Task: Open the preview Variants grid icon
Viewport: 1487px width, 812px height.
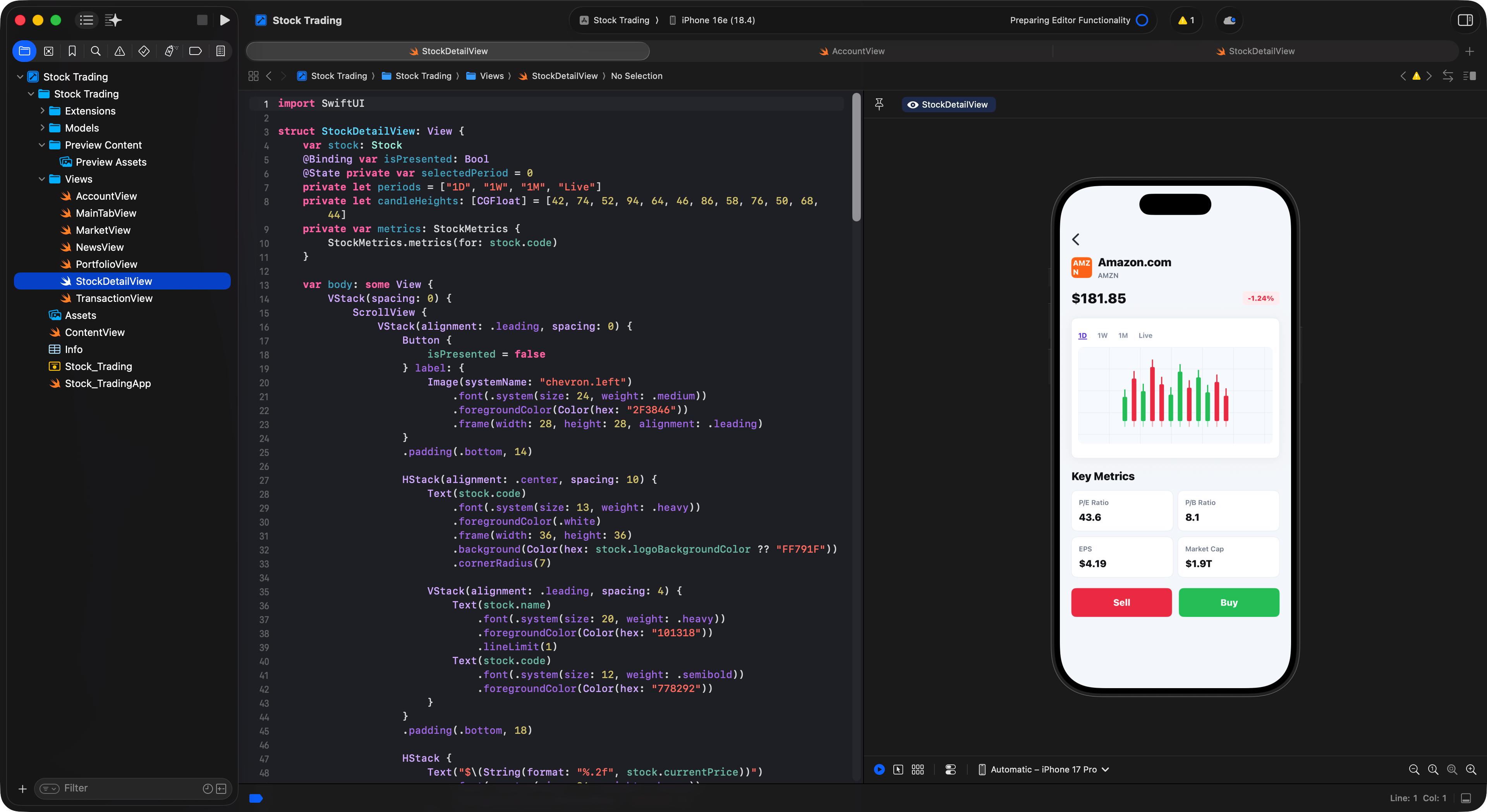Action: [x=918, y=769]
